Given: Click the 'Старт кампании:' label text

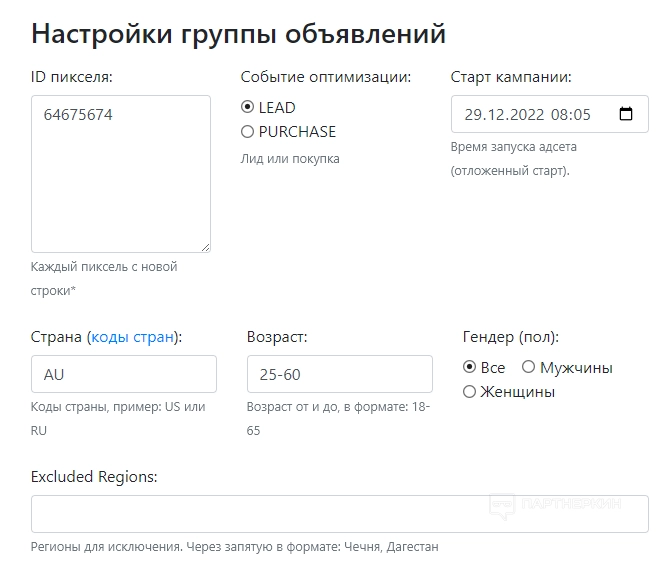Looking at the screenshot, I should coord(511,76).
